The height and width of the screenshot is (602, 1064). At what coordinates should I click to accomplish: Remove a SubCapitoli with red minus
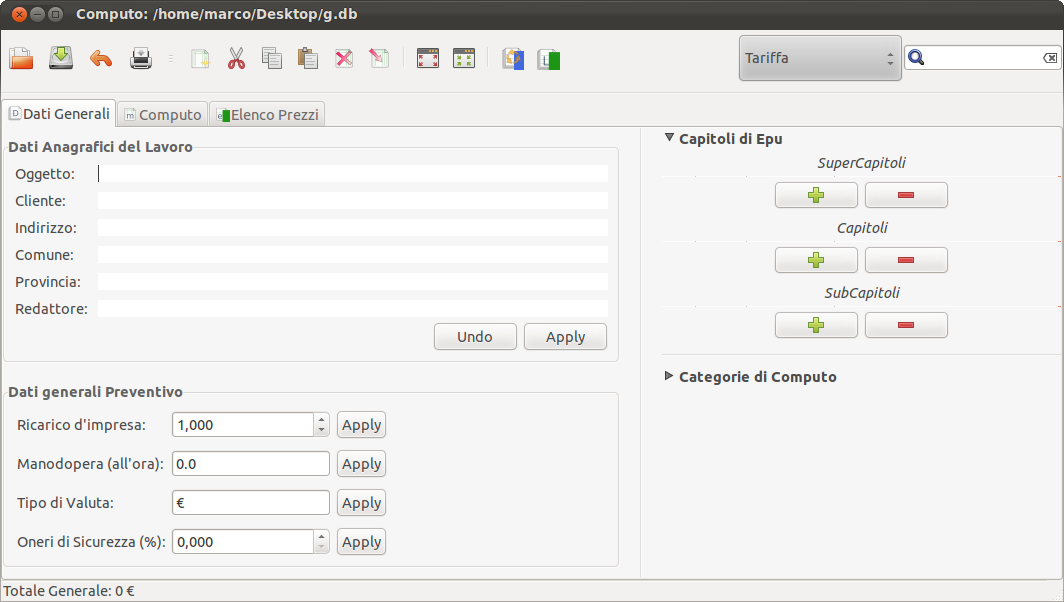[906, 325]
